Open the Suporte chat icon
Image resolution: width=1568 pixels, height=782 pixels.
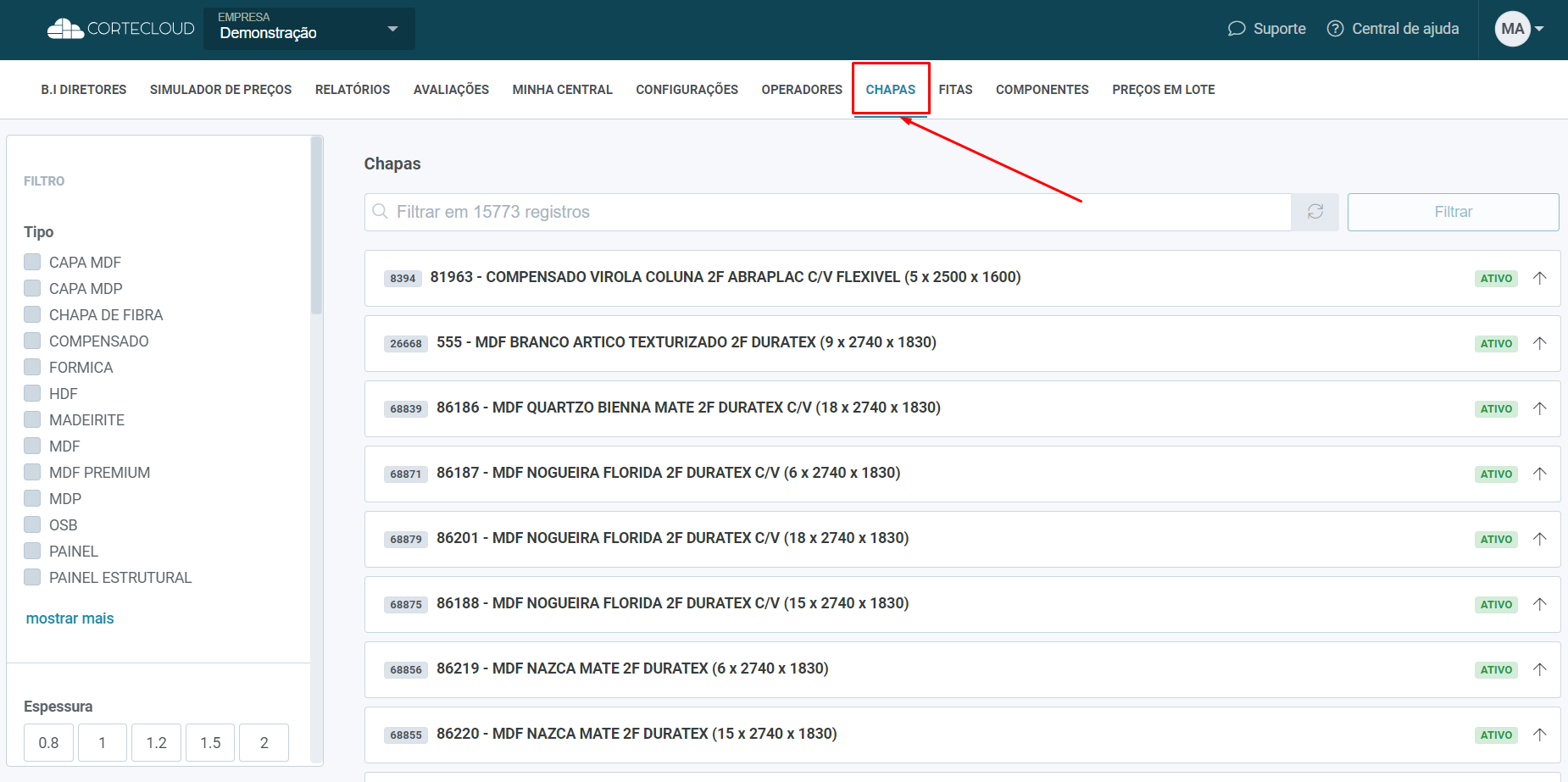point(1237,29)
